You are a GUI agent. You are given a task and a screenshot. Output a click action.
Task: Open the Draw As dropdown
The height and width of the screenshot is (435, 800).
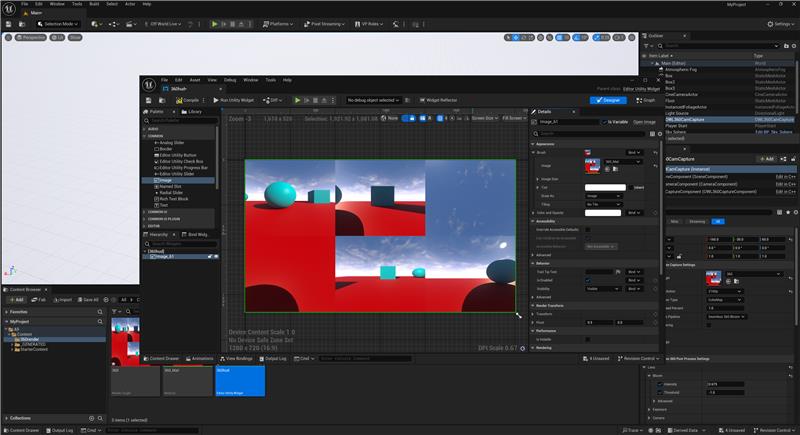pos(603,196)
